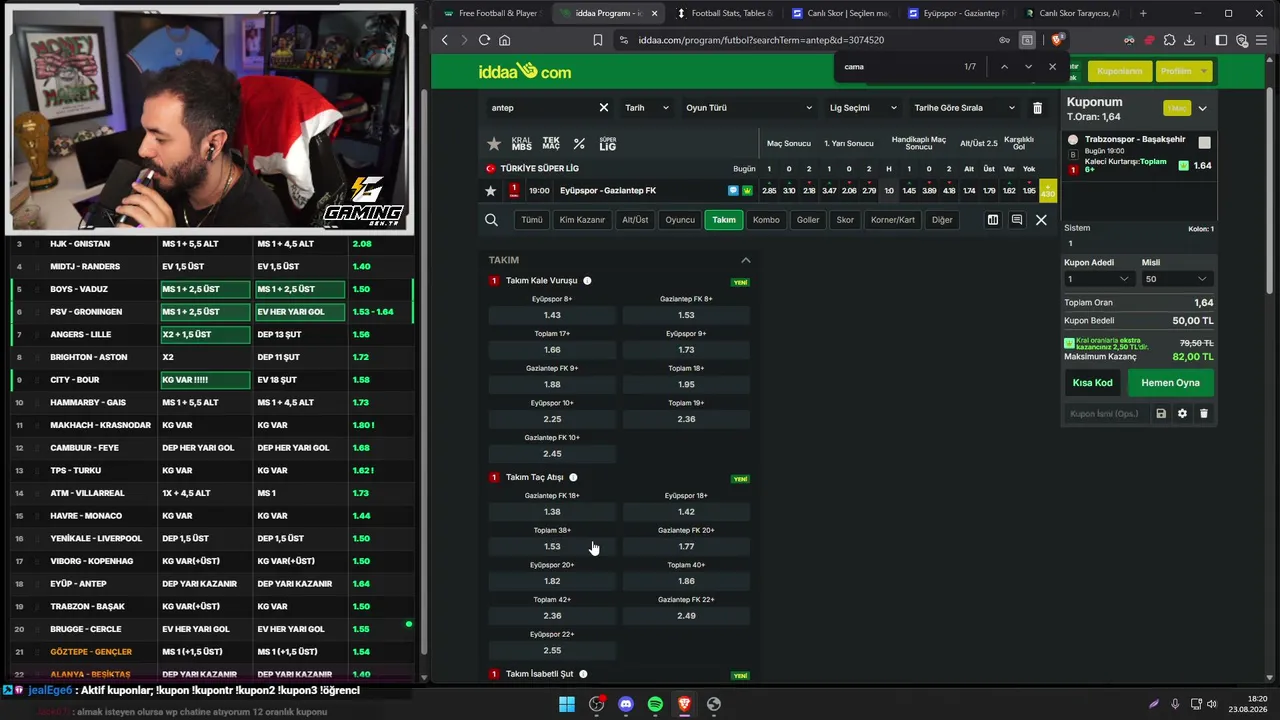Switch to column layout view icon
The image size is (1280, 720).
click(x=993, y=220)
